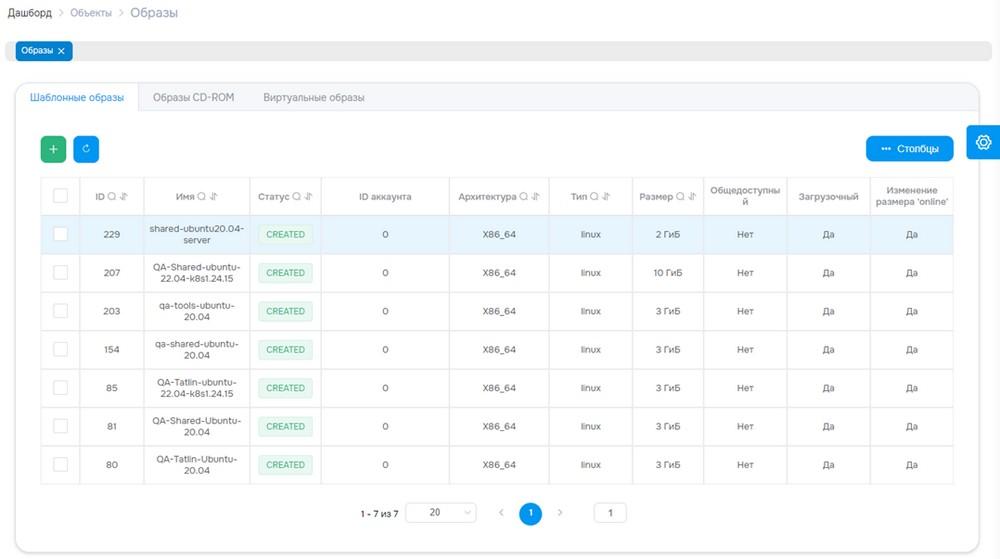
Task: Open the gear settings panel on right edge
Action: click(x=983, y=142)
